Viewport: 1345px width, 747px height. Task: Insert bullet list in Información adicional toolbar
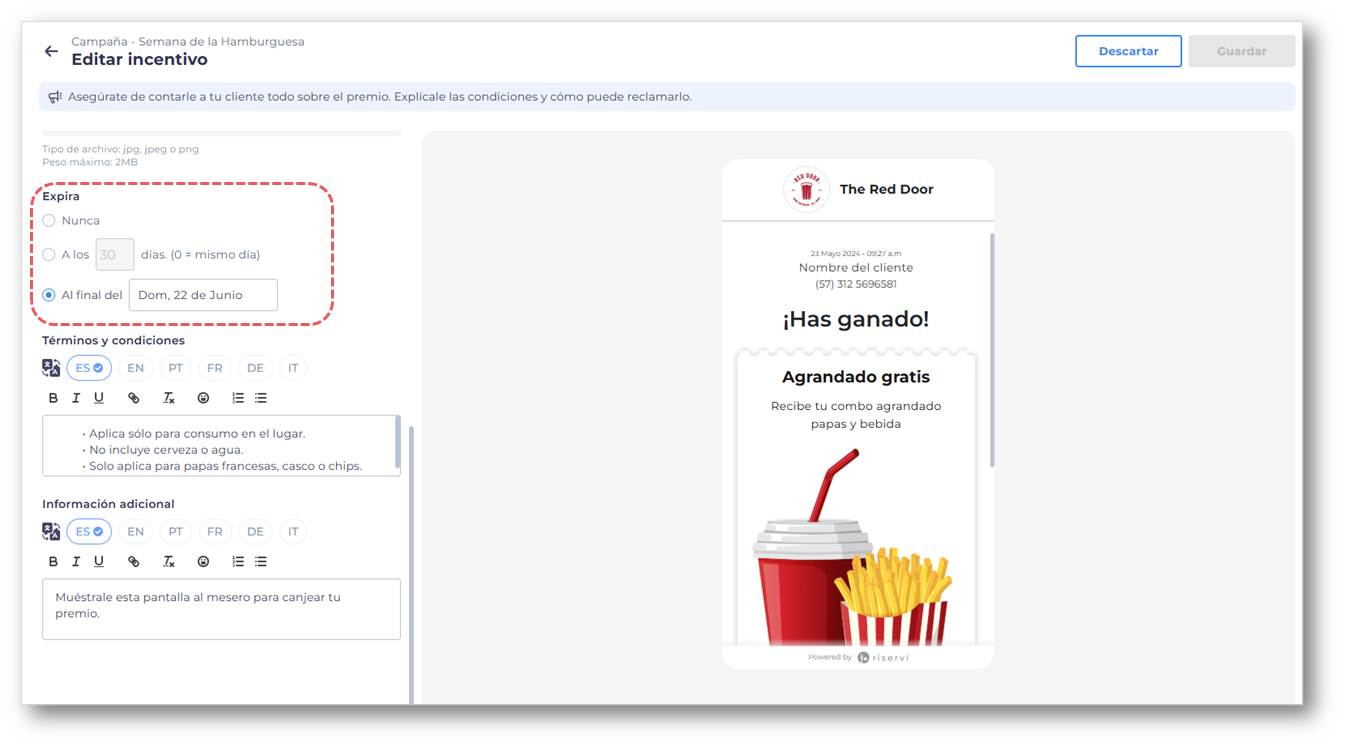tap(261, 562)
